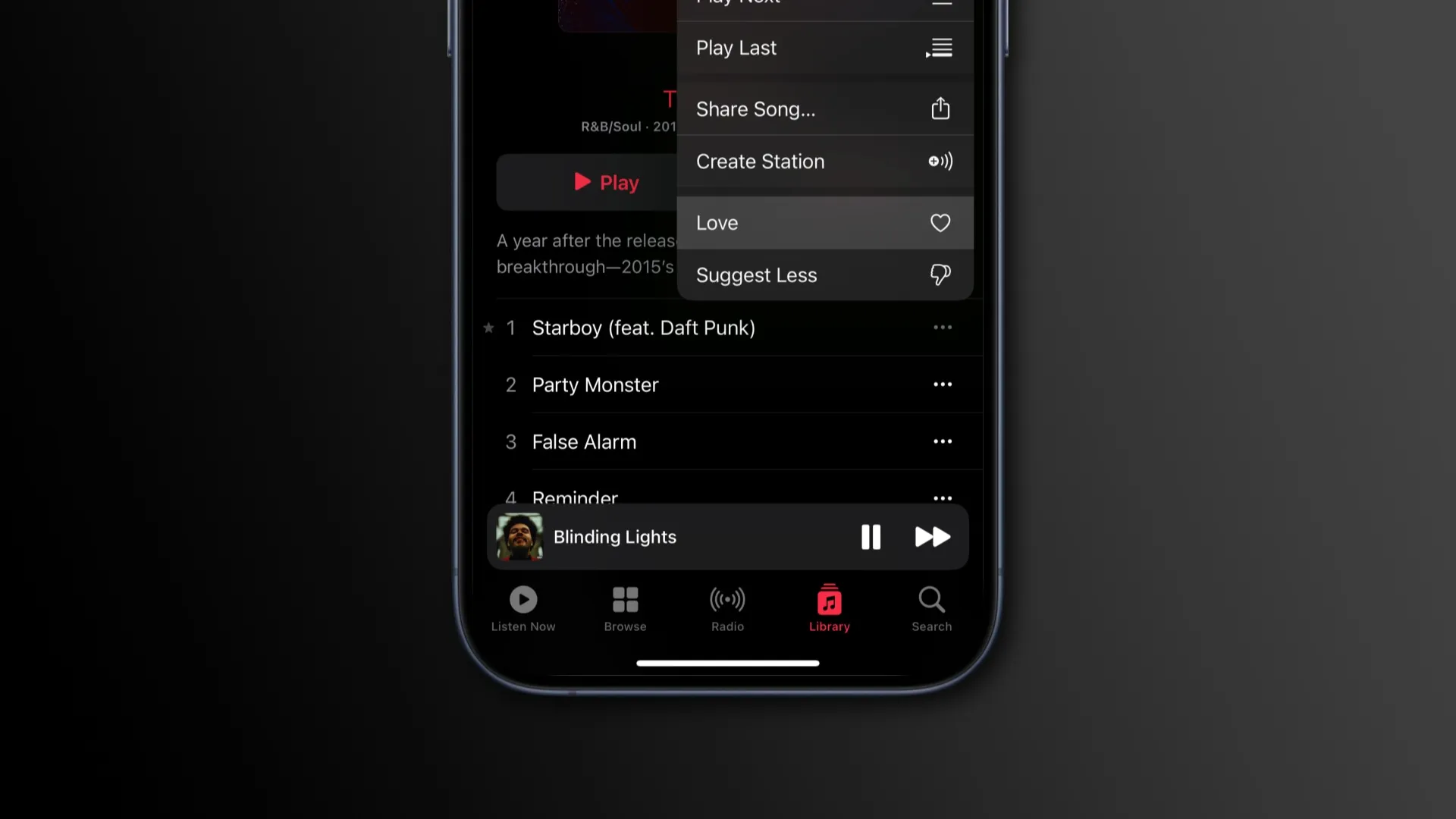Tap the Share Song icon

click(x=939, y=108)
